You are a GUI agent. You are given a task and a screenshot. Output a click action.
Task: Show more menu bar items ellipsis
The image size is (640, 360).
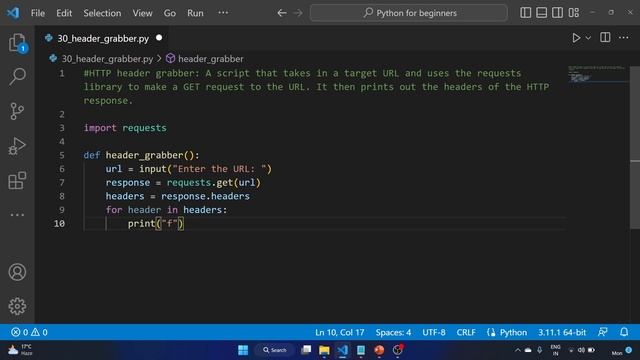click(x=223, y=13)
